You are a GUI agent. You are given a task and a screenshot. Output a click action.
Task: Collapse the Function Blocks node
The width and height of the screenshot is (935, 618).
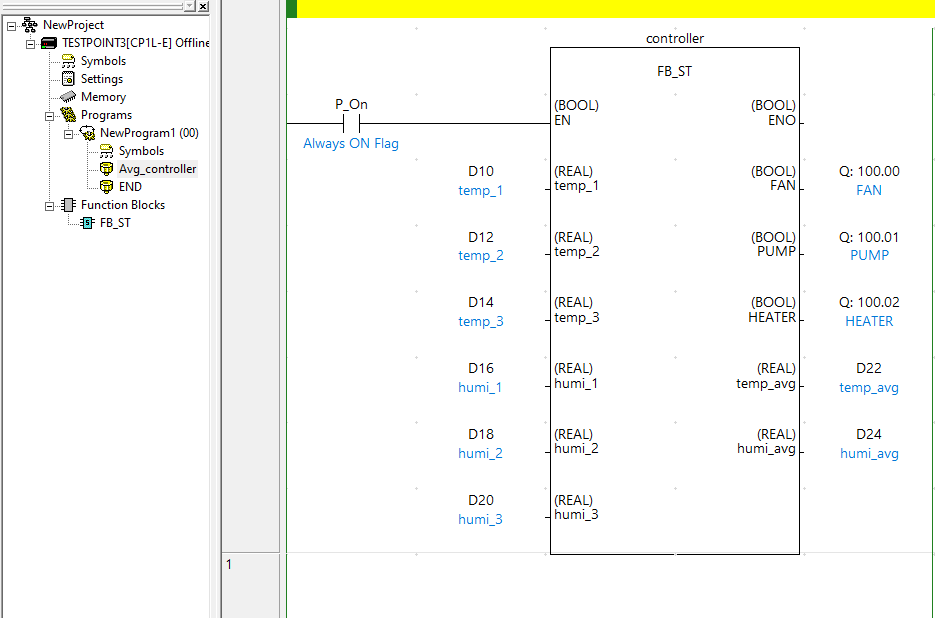coord(49,206)
